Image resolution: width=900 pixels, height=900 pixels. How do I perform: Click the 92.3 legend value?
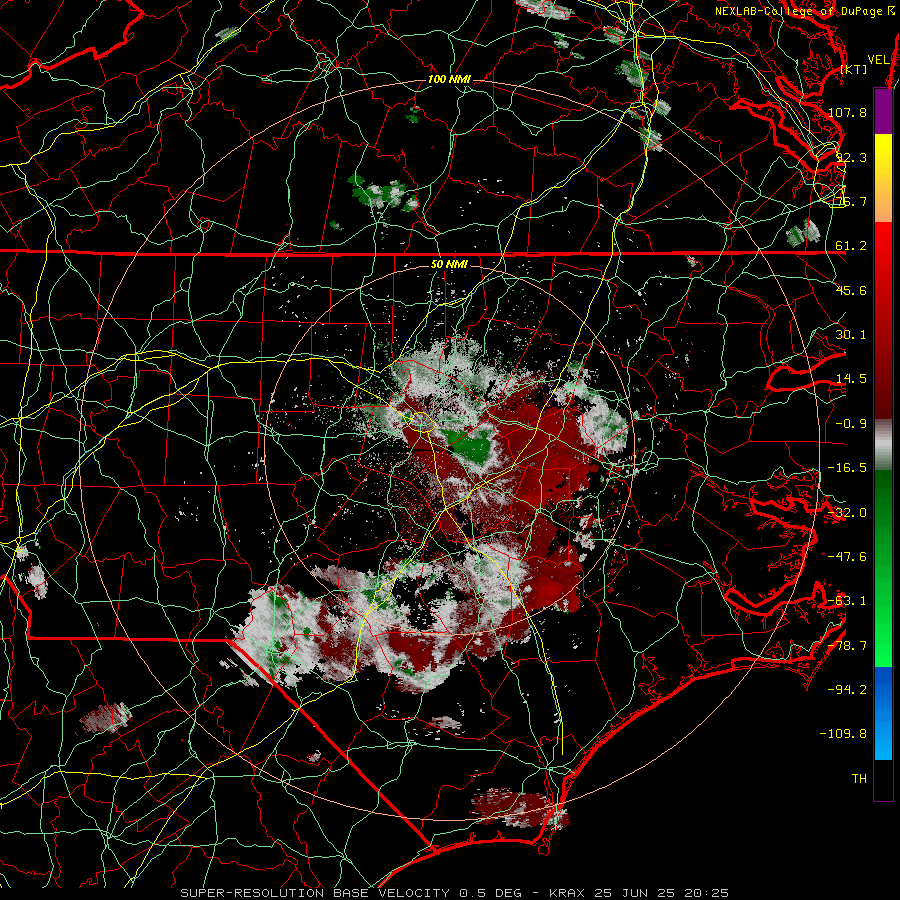[851, 157]
